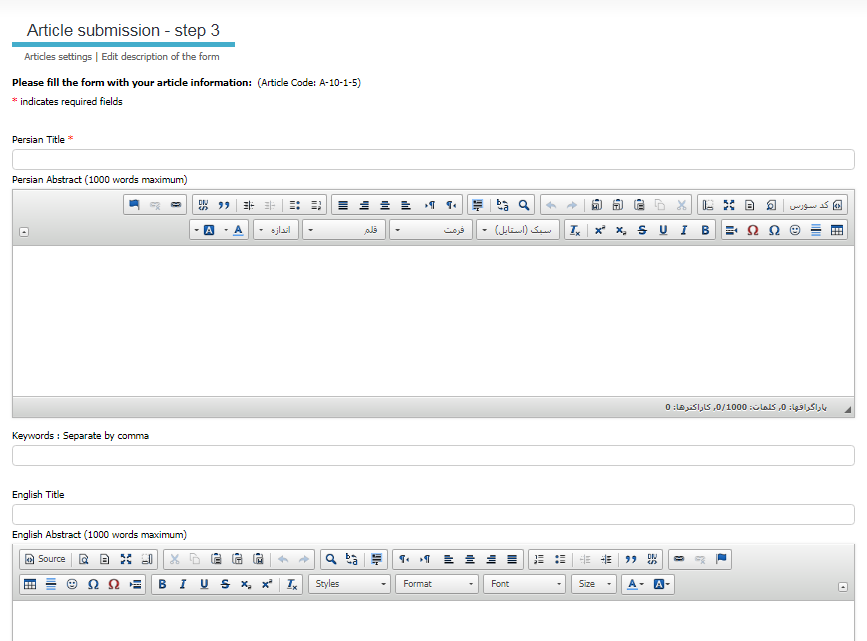Screen dimensions: 867x641
Task: Click Find magnifier in English editor toolbar
Action: pyautogui.click(x=329, y=559)
